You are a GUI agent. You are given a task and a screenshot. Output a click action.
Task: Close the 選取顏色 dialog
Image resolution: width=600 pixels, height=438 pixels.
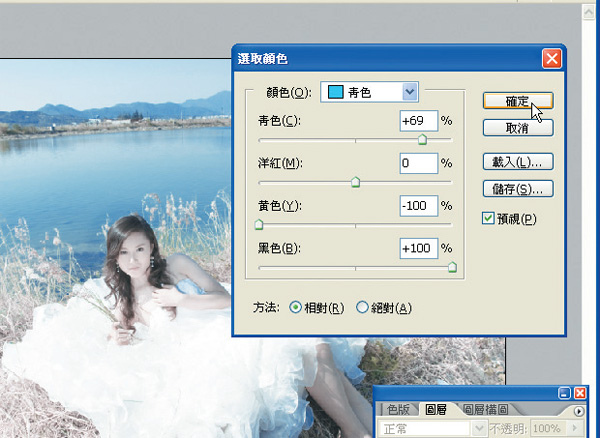(552, 59)
